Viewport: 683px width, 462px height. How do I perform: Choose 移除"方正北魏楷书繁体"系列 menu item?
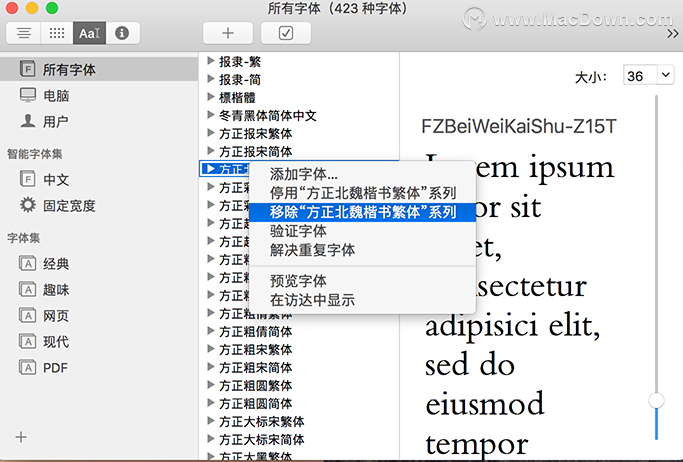[x=362, y=212]
